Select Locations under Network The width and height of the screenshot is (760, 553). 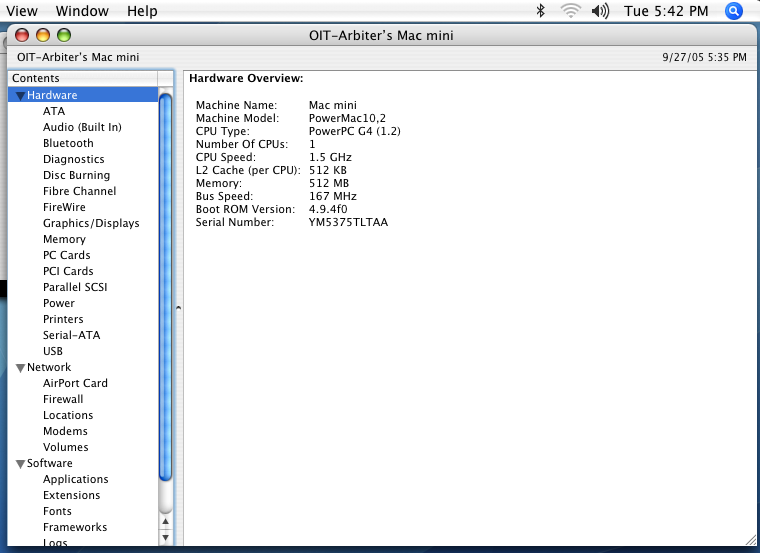(x=68, y=415)
